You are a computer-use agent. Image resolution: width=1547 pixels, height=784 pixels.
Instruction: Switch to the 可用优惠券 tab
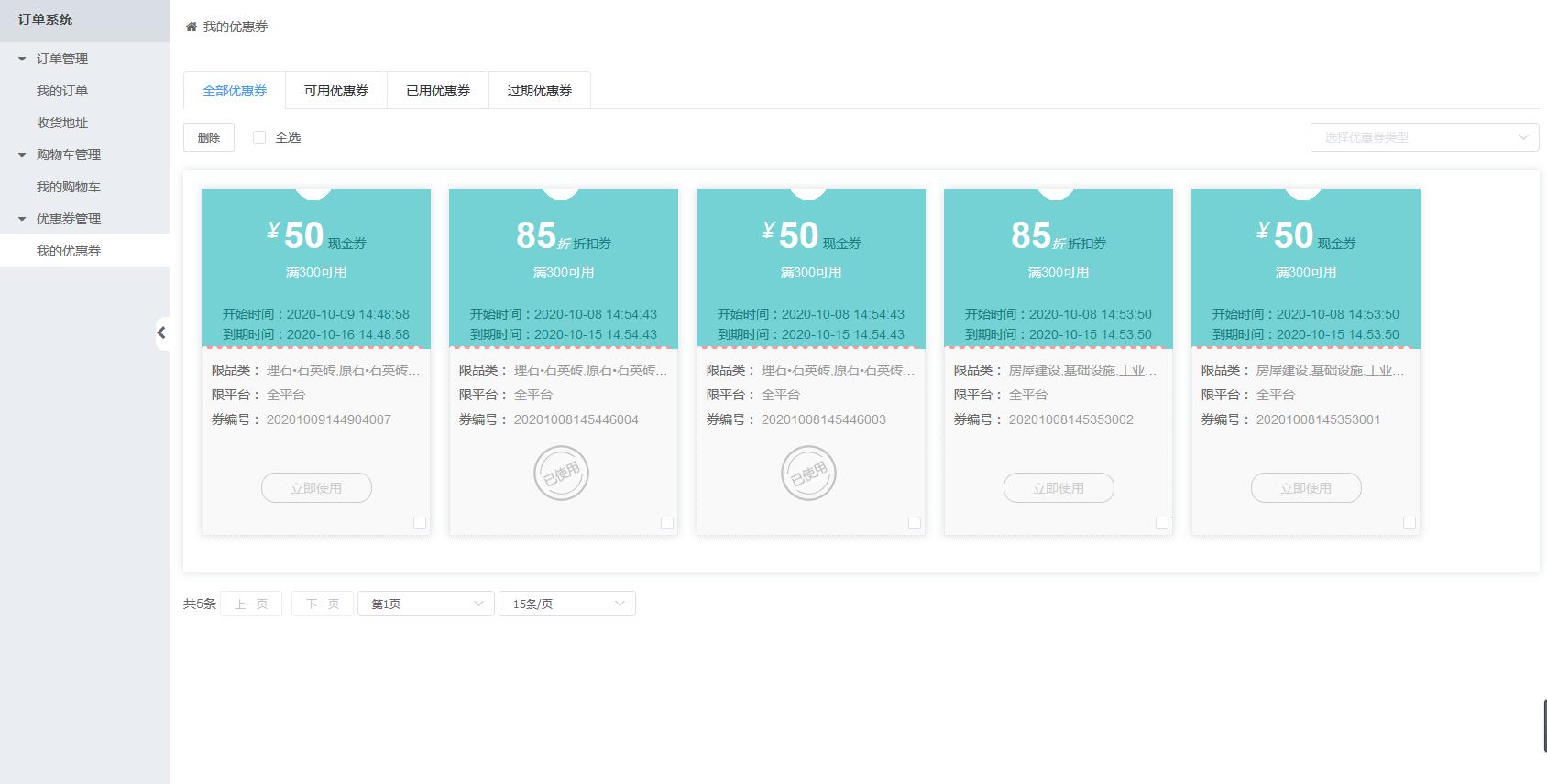pyautogui.click(x=336, y=91)
